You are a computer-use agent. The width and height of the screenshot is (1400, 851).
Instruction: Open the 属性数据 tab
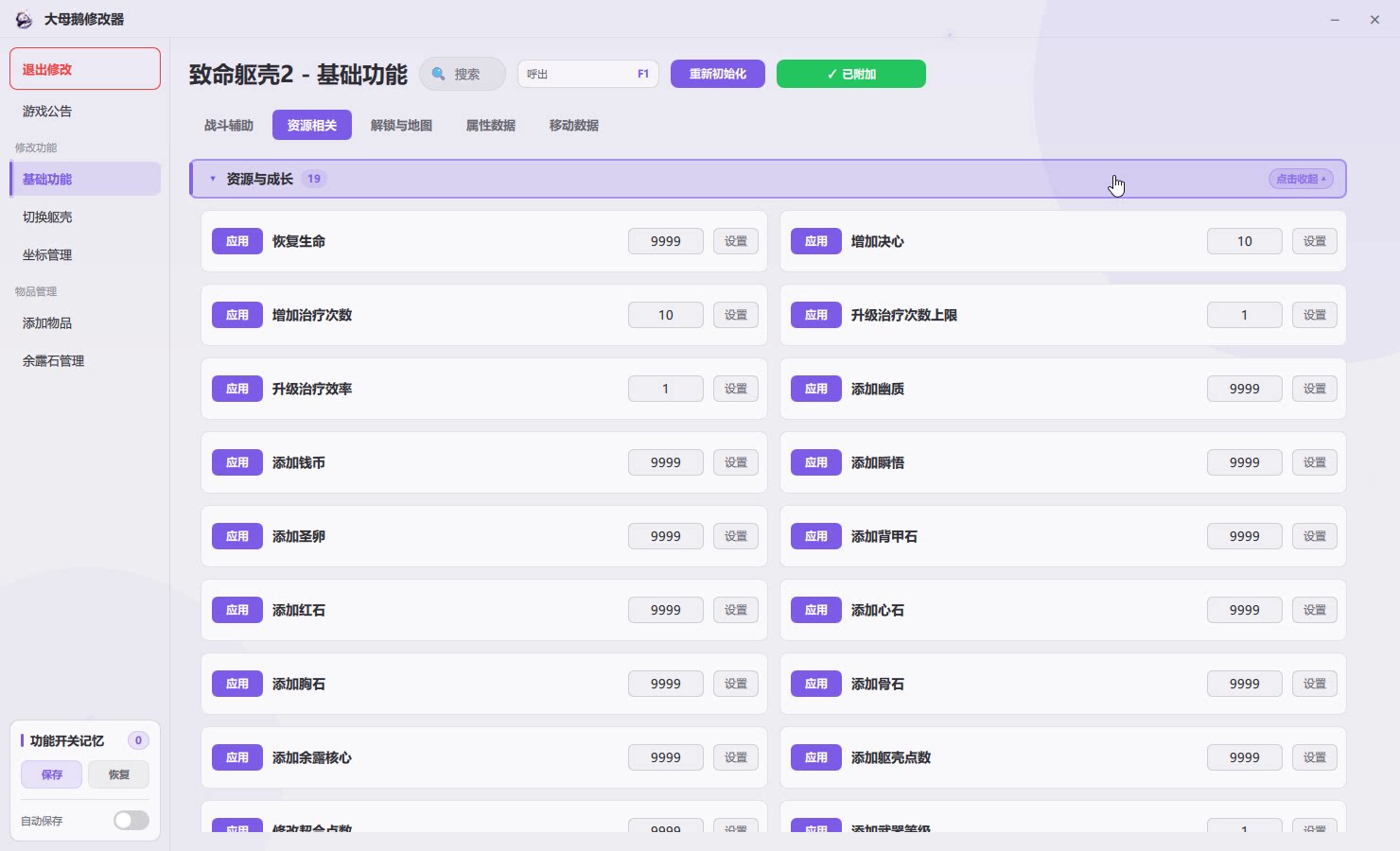[490, 125]
